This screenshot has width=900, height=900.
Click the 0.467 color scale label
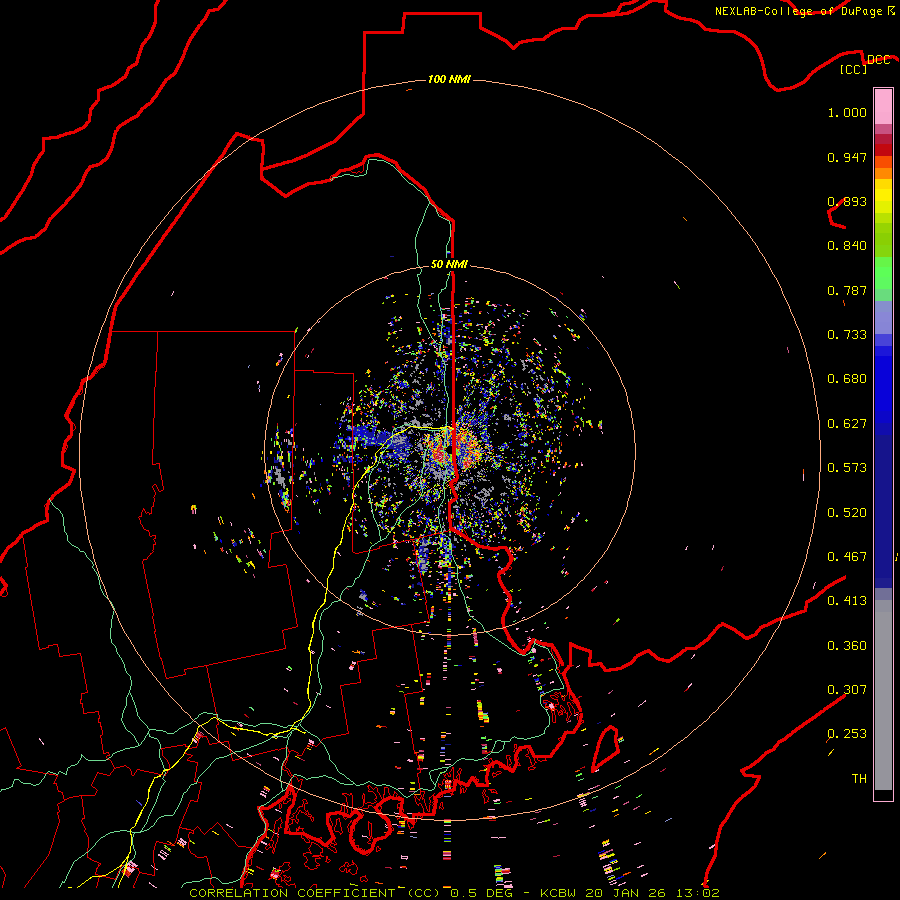847,557
